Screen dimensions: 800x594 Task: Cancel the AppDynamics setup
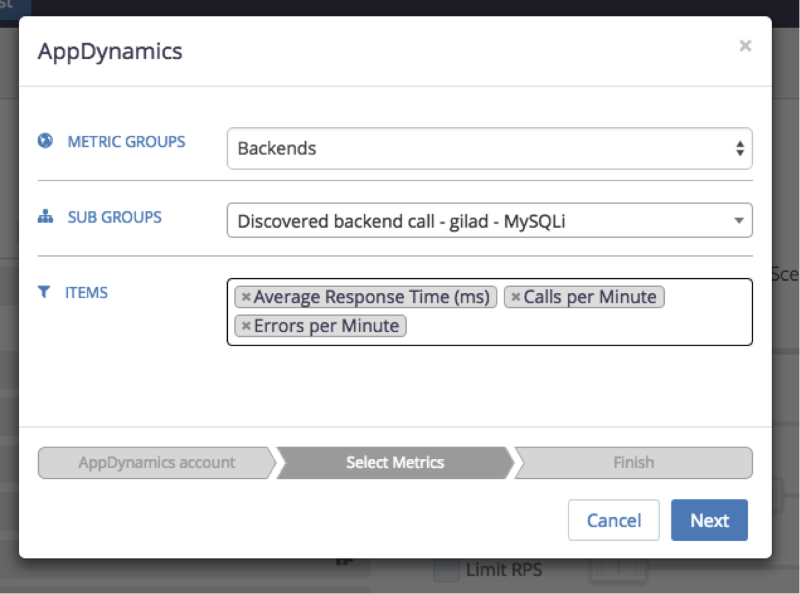[x=614, y=520]
